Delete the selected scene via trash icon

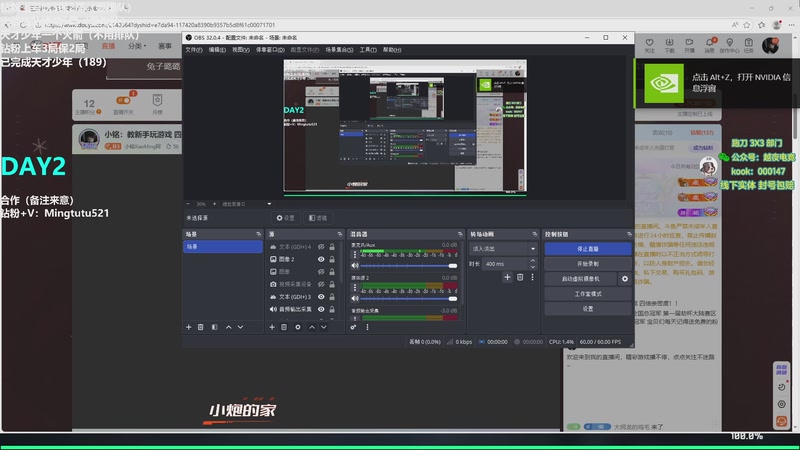(201, 327)
